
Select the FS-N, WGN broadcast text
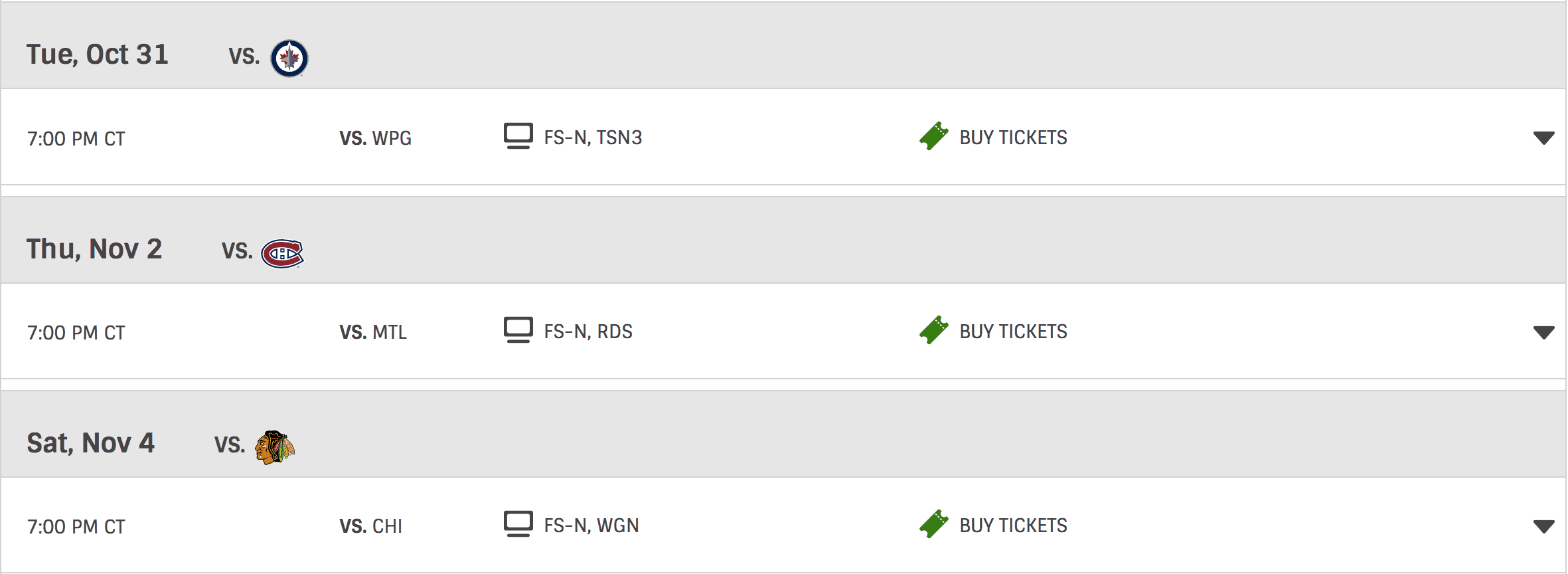pos(591,526)
